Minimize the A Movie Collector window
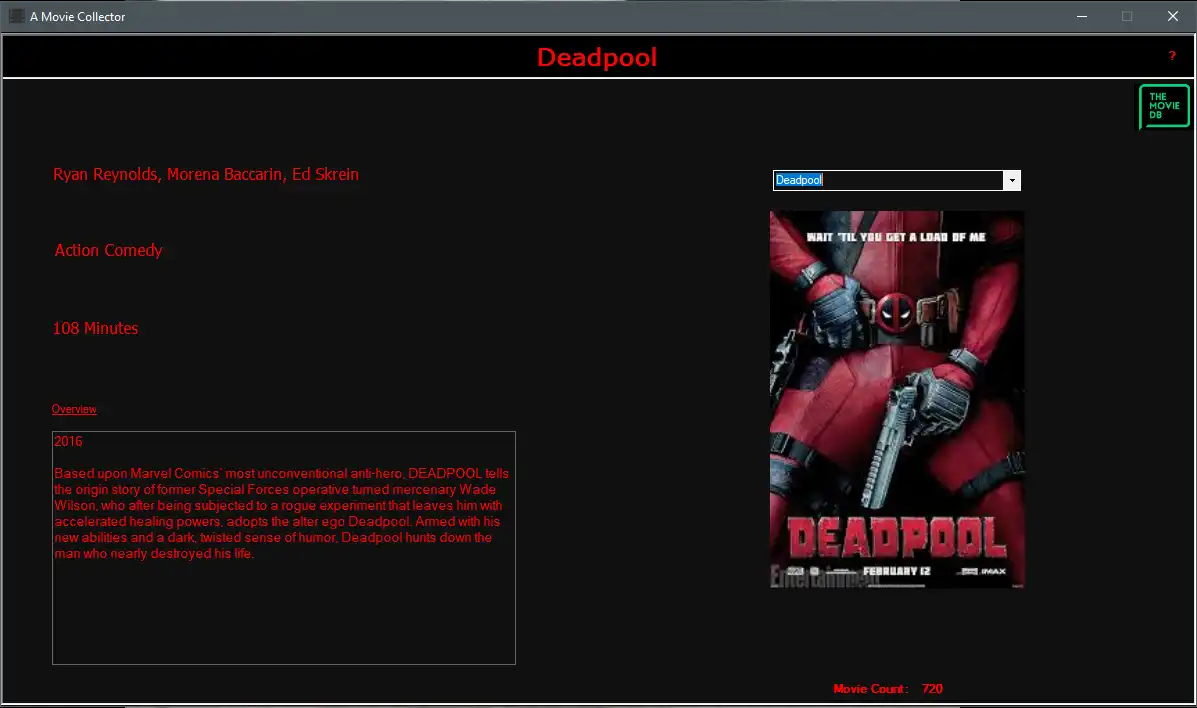 point(1082,16)
